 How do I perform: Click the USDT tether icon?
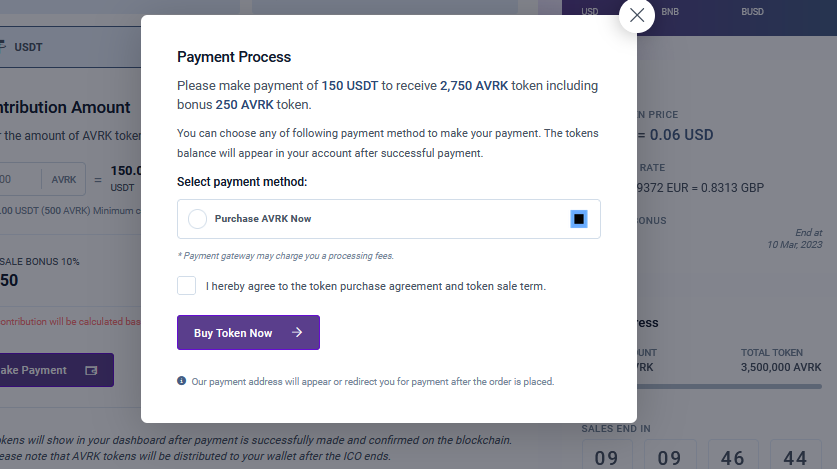click(x=3, y=46)
